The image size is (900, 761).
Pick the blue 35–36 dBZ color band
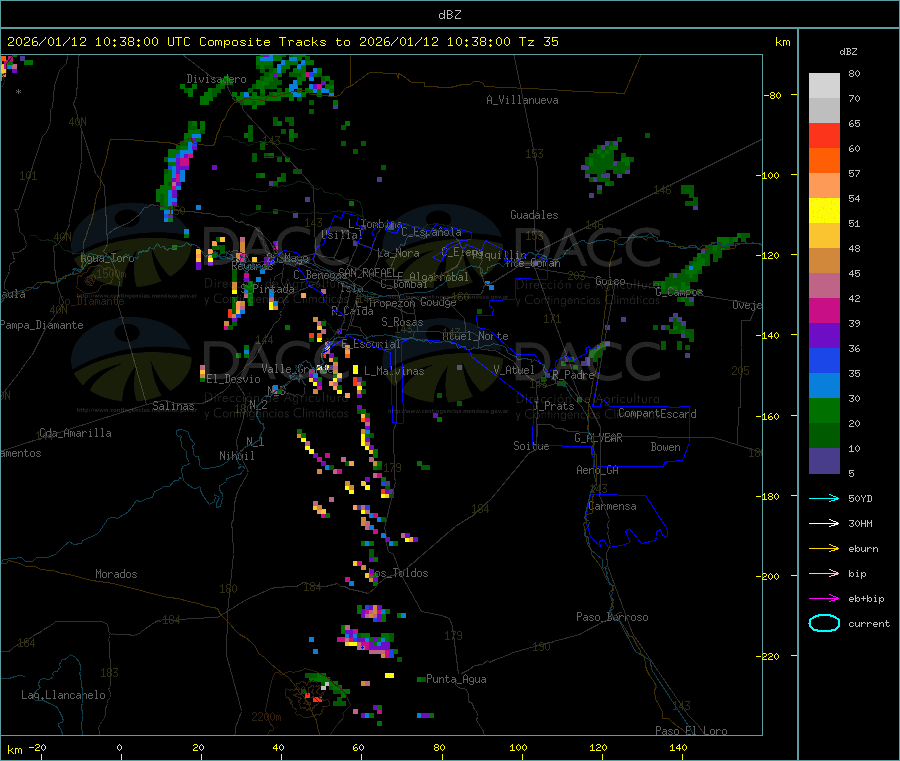tap(824, 360)
